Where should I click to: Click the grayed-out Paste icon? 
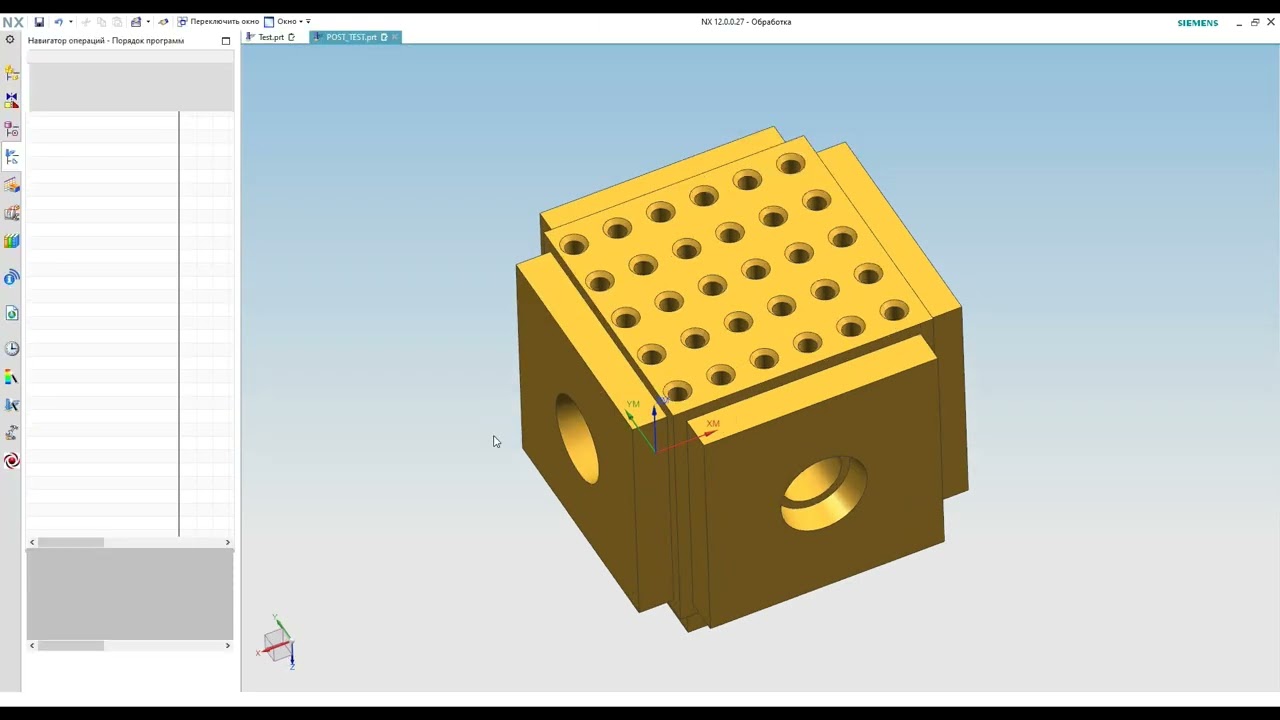coord(117,22)
